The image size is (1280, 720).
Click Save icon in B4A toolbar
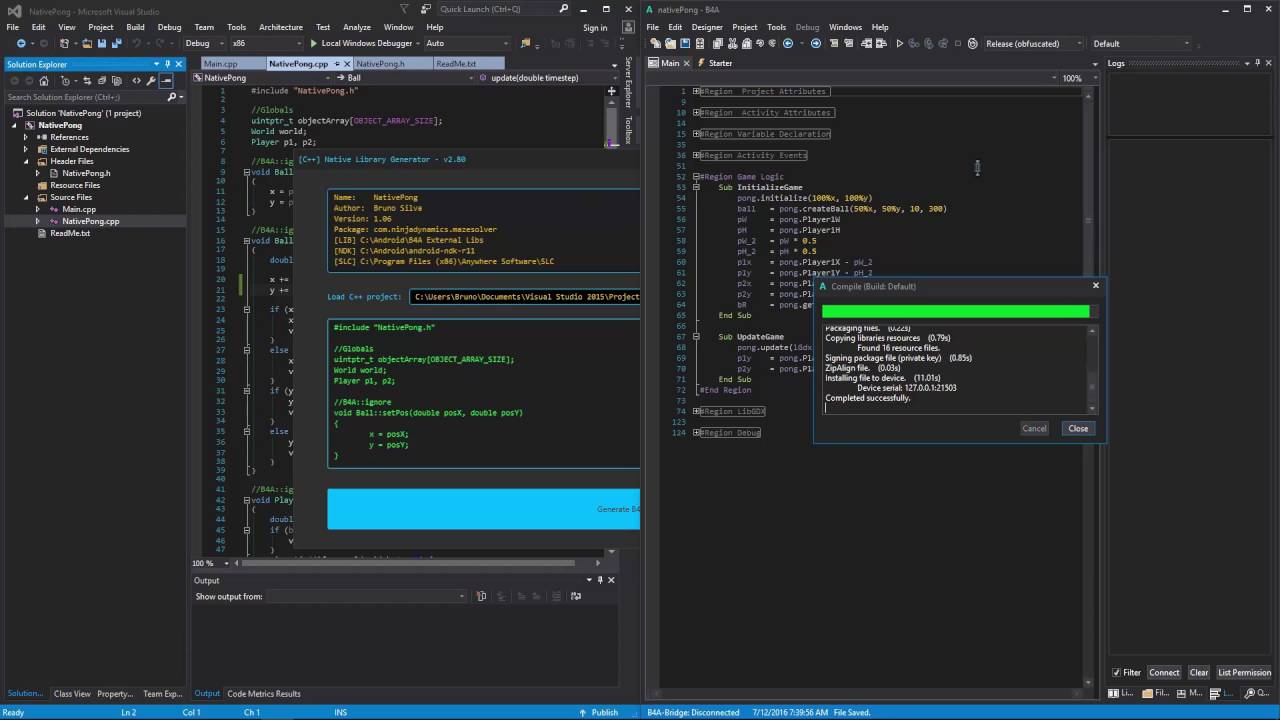click(685, 43)
